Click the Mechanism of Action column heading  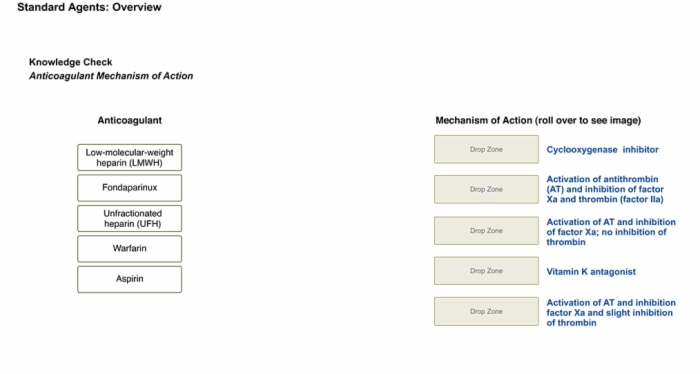538,120
